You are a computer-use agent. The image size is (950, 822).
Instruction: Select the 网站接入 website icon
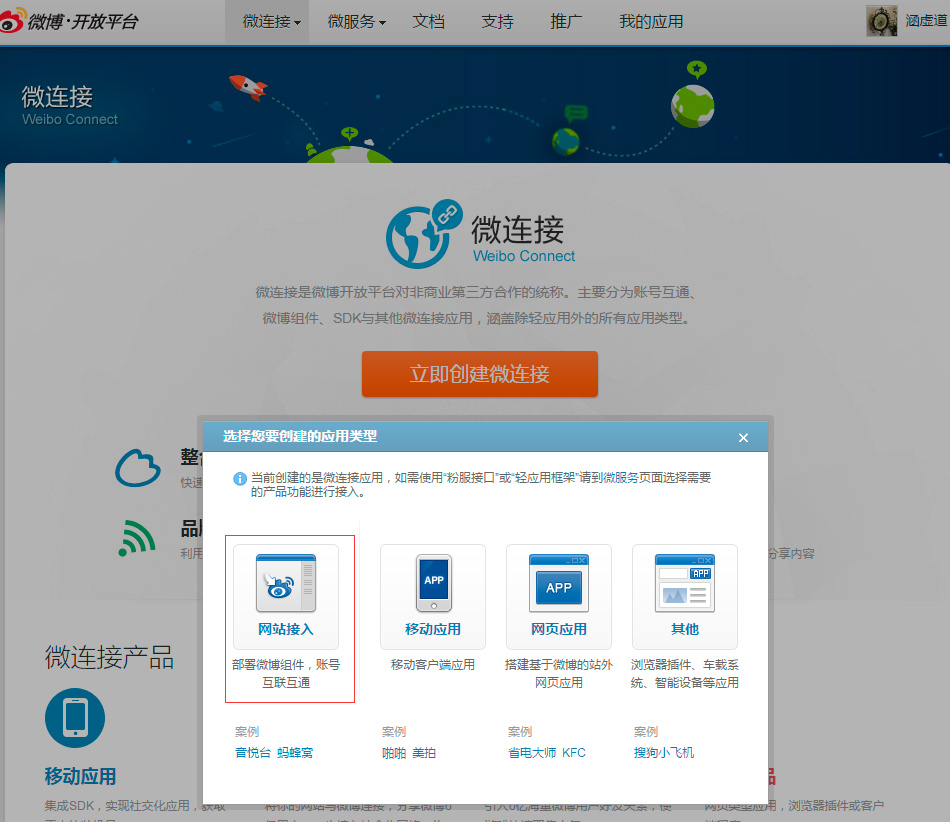[286, 583]
